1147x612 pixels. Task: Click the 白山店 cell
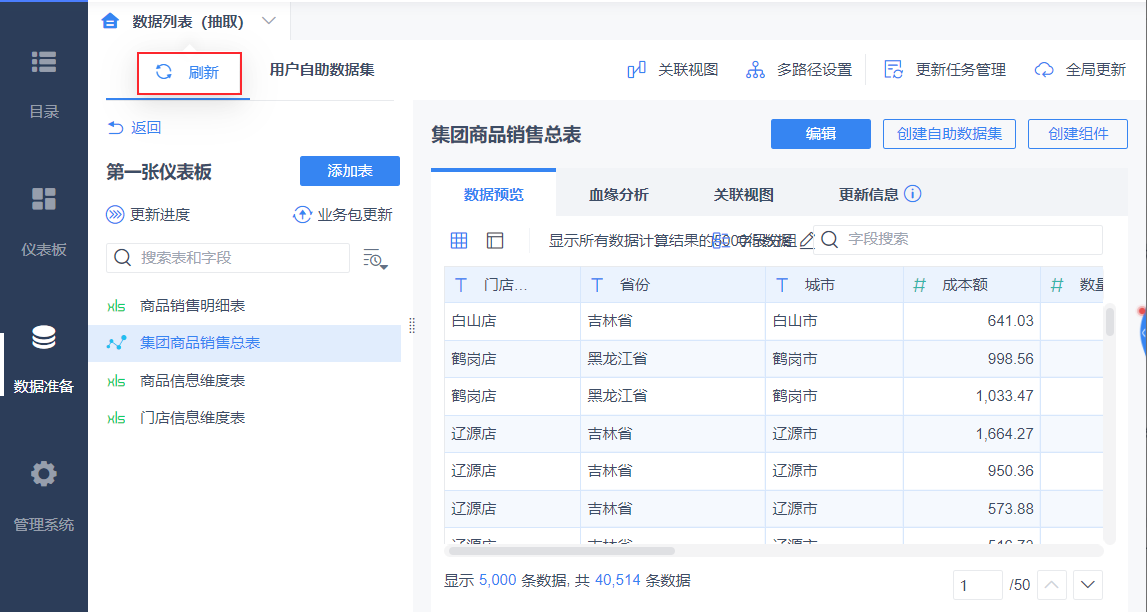pyautogui.click(x=513, y=321)
